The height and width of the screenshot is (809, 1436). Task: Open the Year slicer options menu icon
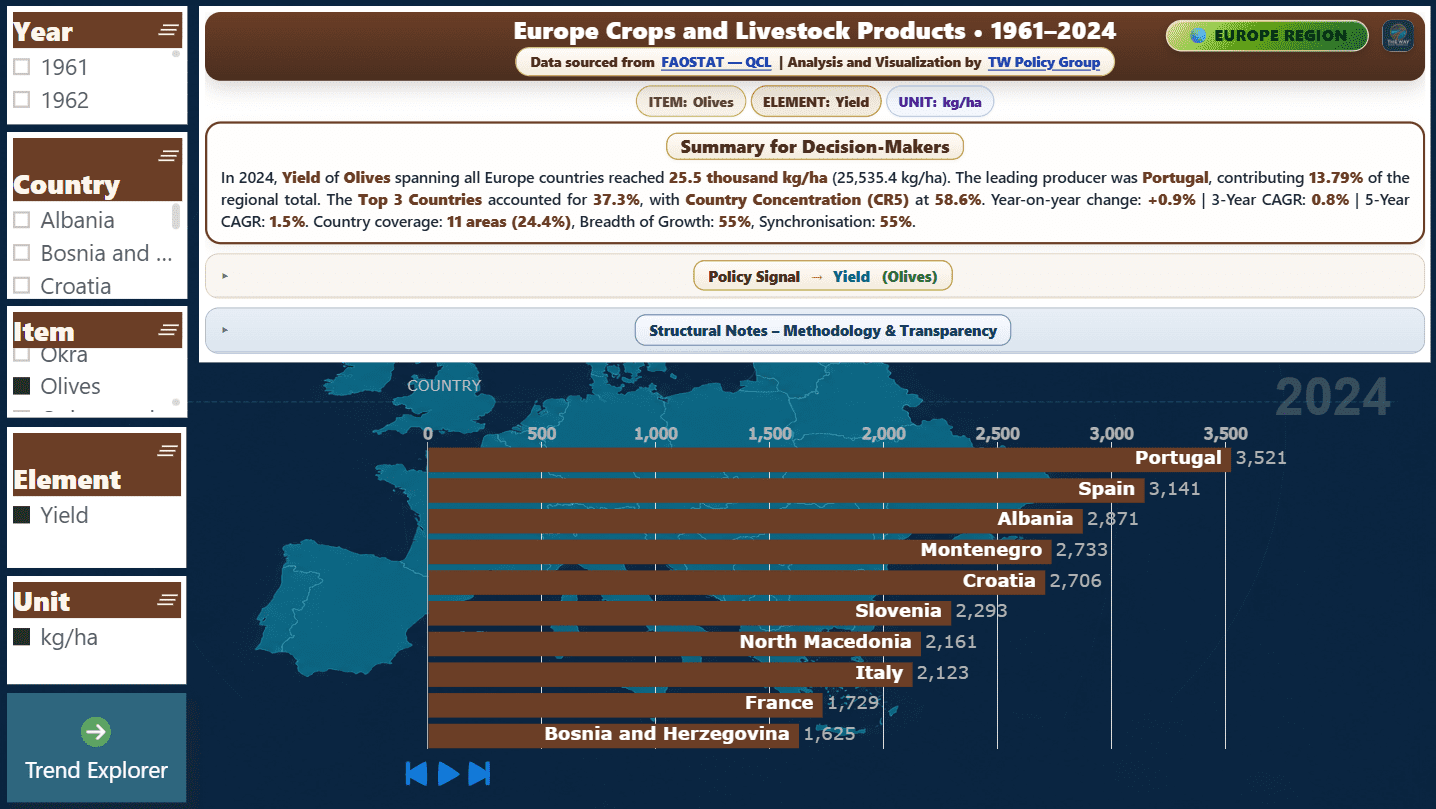tap(168, 31)
